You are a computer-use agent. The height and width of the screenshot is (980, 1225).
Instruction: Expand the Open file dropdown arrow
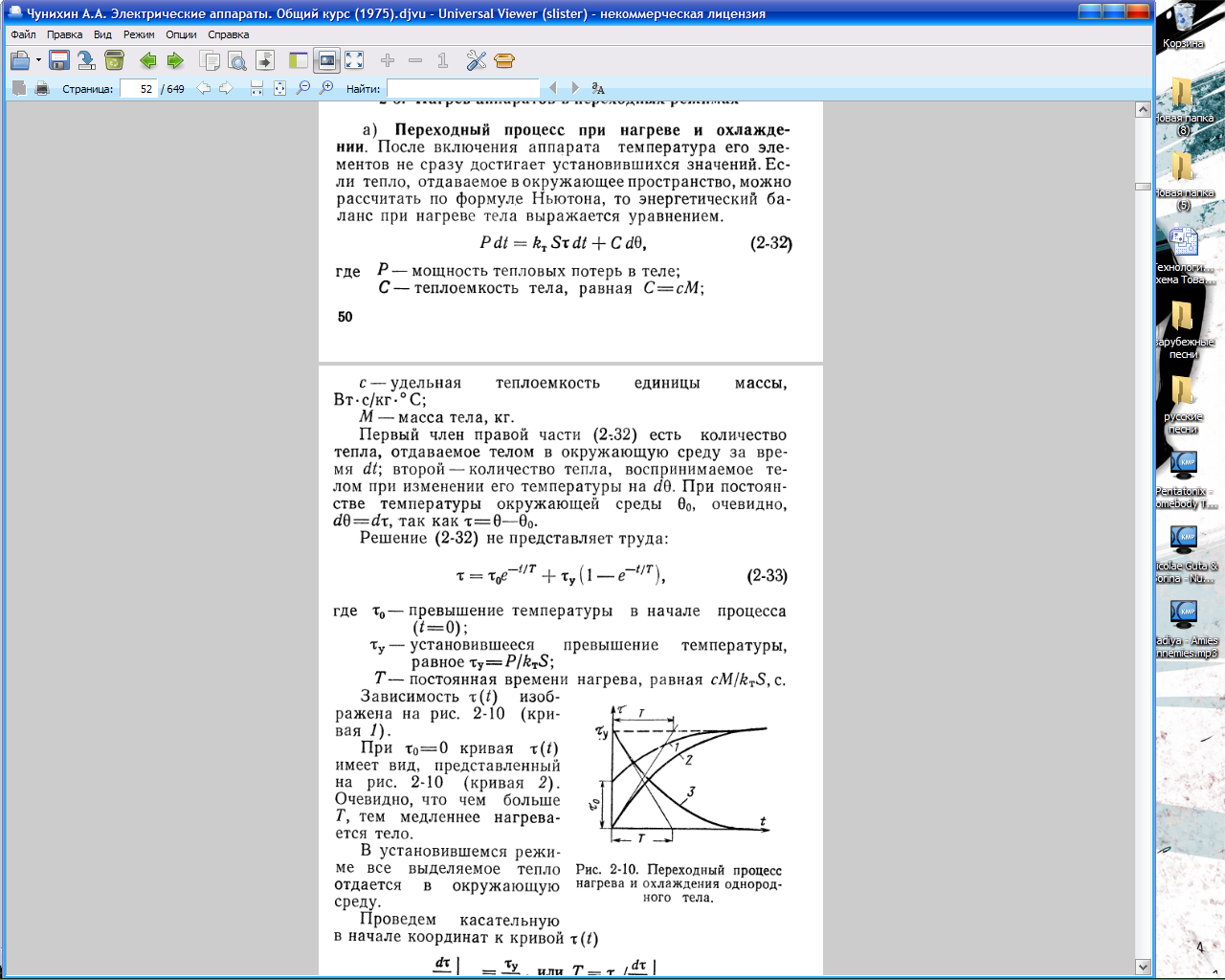(38, 60)
